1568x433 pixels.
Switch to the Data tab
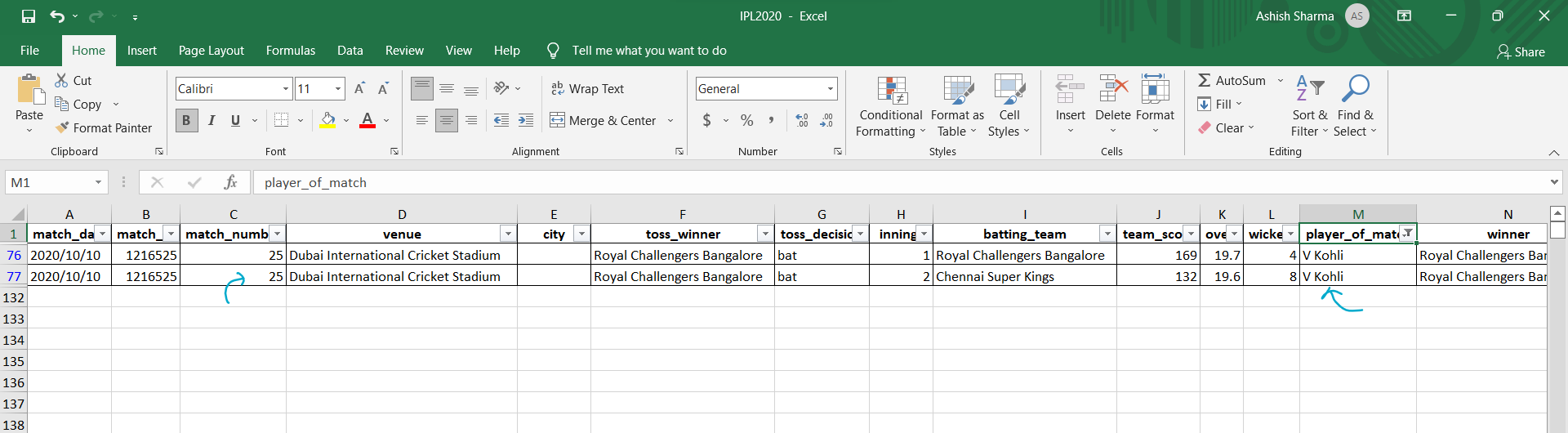[350, 51]
